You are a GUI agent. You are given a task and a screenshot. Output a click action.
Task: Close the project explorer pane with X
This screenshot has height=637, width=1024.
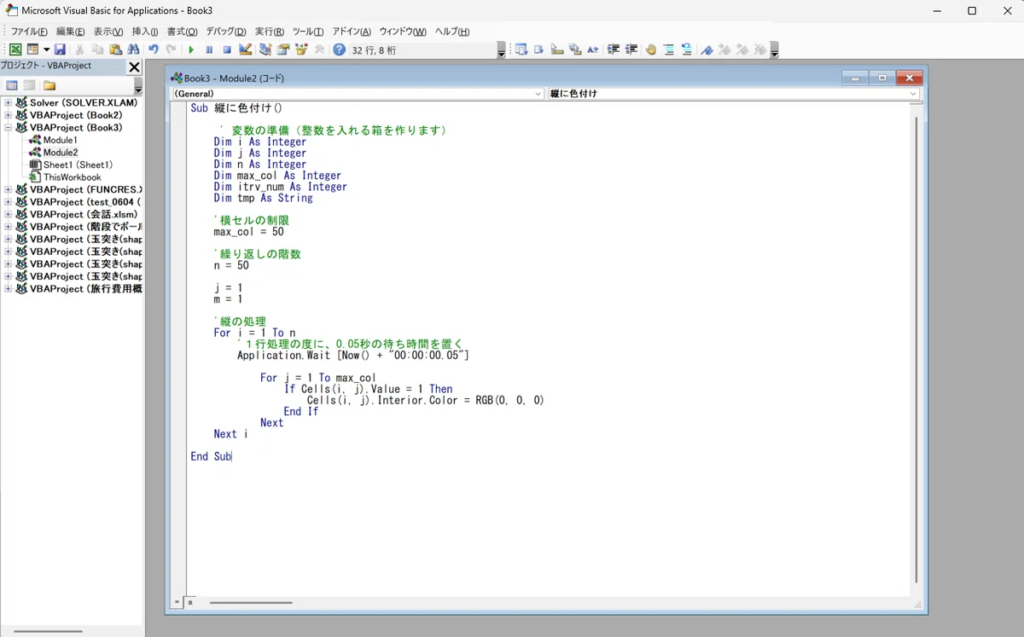tap(134, 67)
